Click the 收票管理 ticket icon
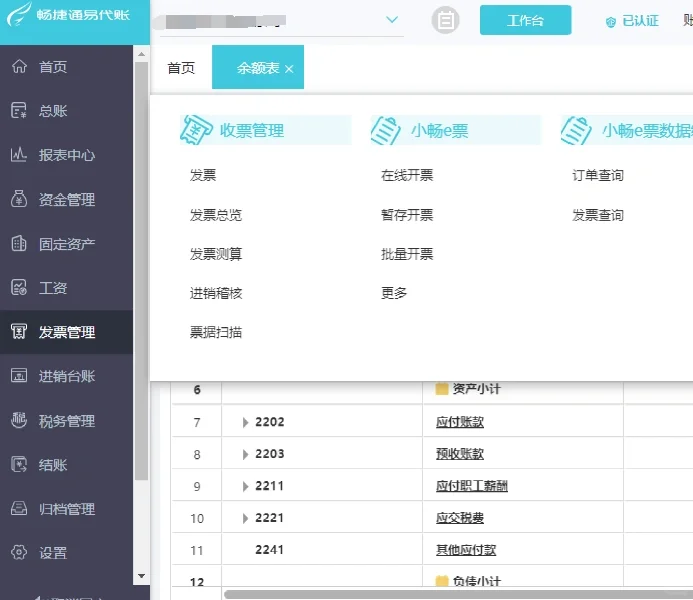 tap(196, 130)
